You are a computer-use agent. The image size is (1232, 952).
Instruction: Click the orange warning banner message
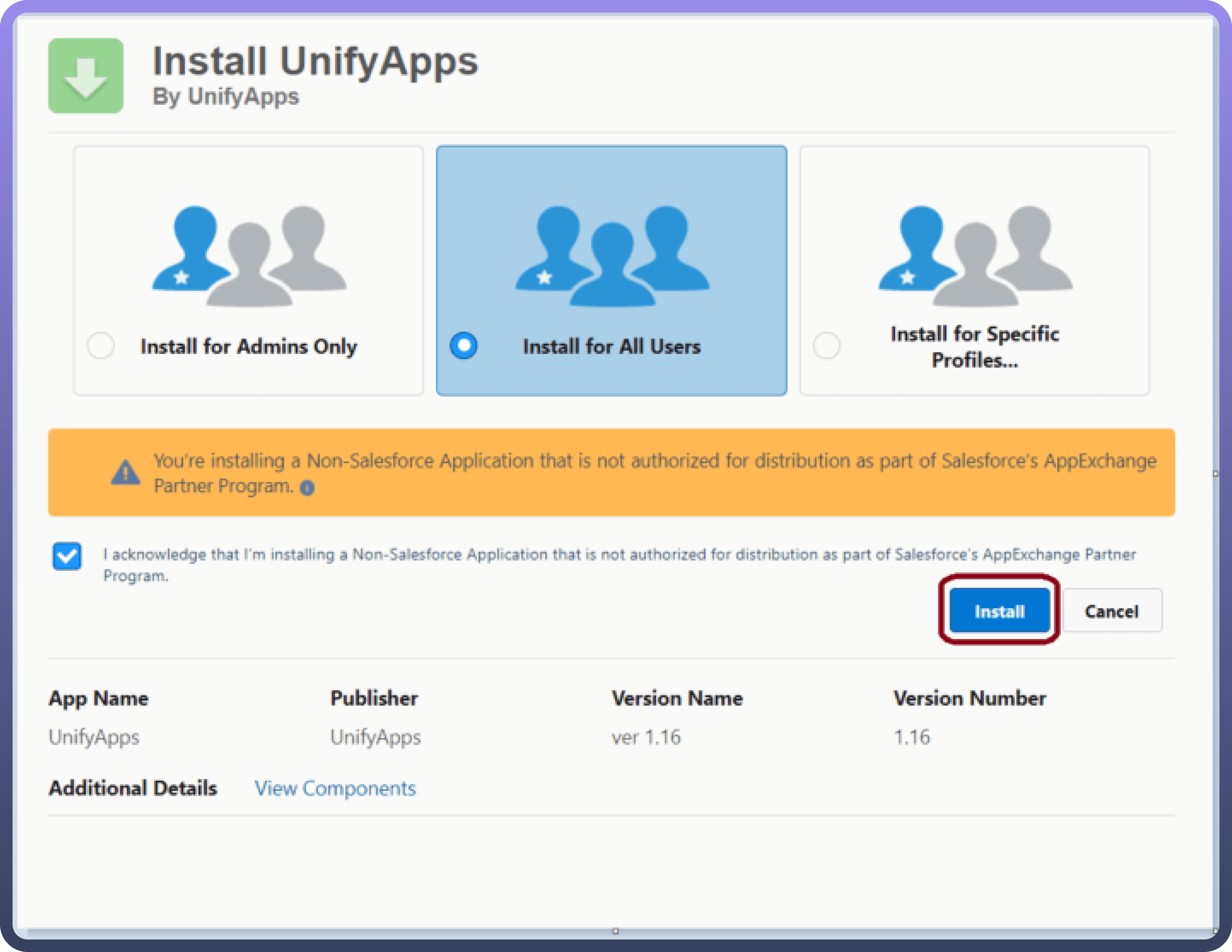click(654, 461)
